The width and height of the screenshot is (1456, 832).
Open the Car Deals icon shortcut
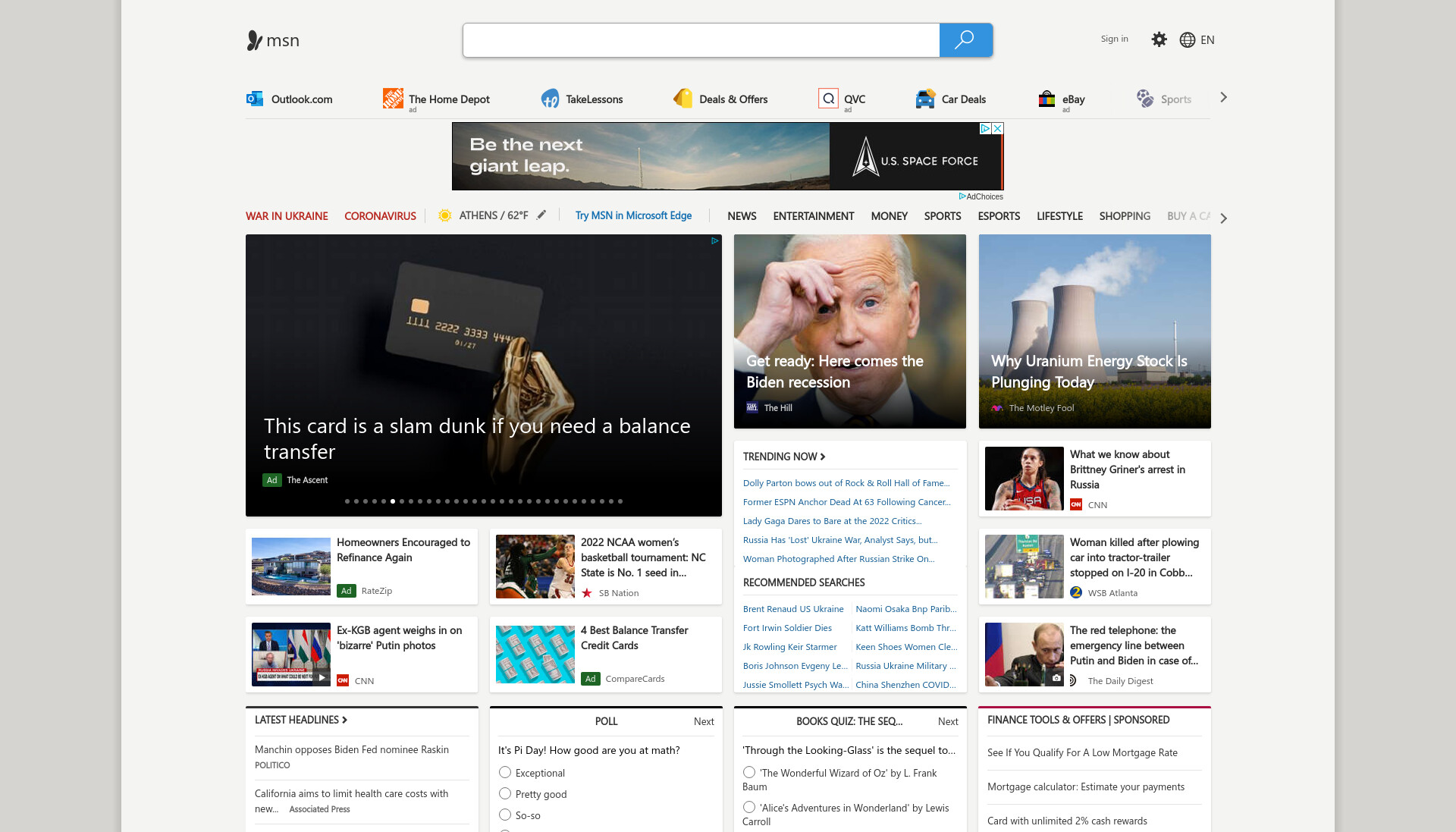click(925, 99)
